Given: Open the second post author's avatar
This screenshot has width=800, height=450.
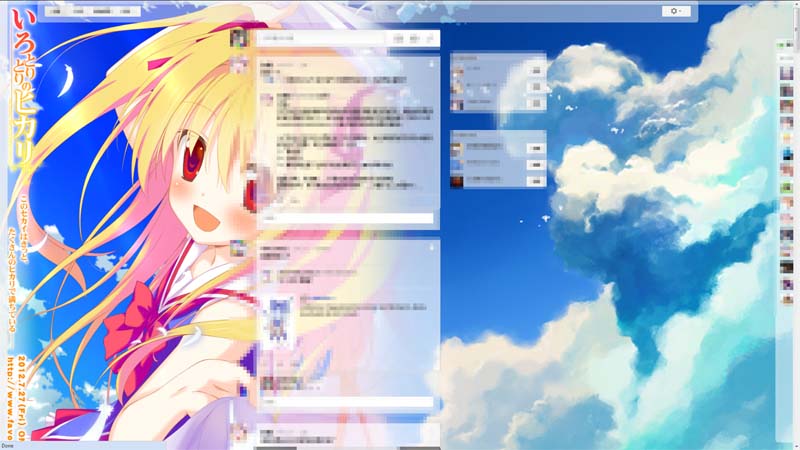Looking at the screenshot, I should [239, 249].
